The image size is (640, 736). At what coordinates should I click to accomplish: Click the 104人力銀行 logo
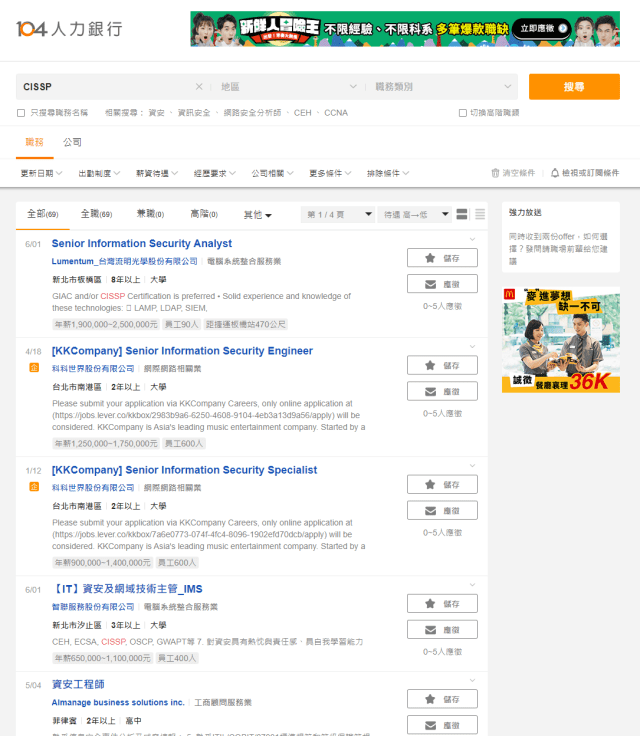(x=69, y=29)
